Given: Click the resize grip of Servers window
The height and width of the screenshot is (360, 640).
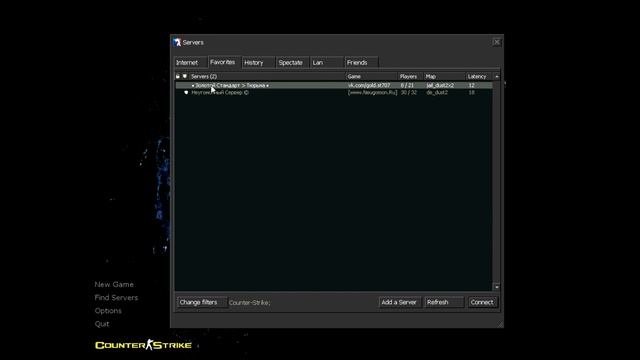Looking at the screenshot, I should pos(500,324).
